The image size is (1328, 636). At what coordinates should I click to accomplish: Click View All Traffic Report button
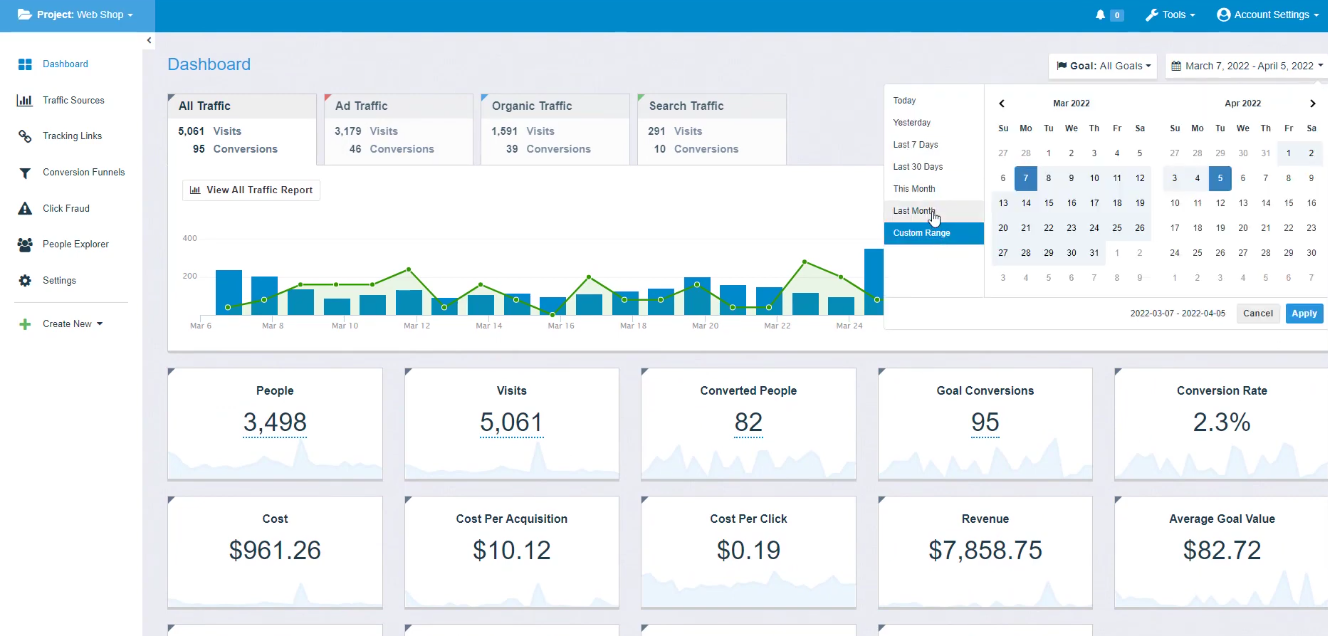tap(251, 190)
